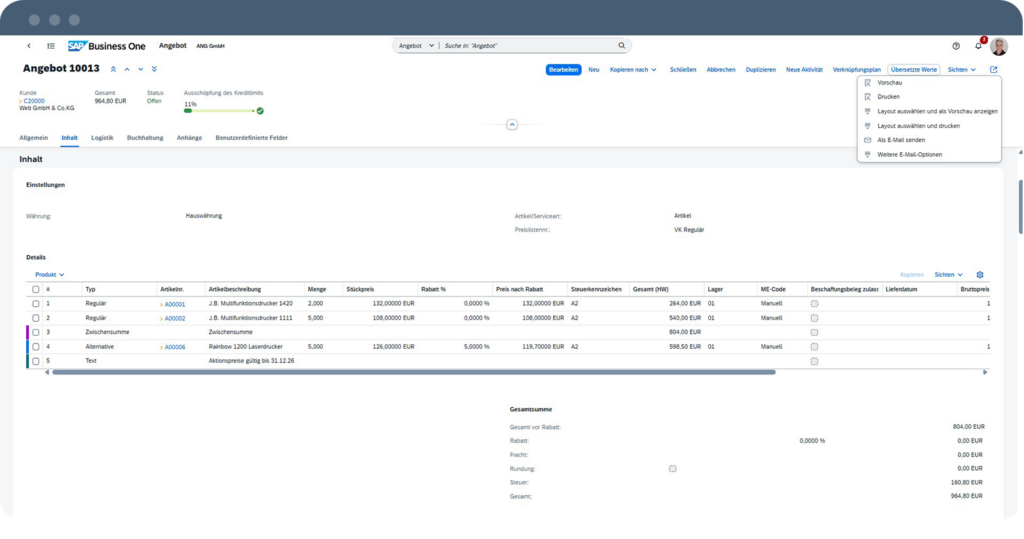Click into the Angebot search field

(529, 46)
